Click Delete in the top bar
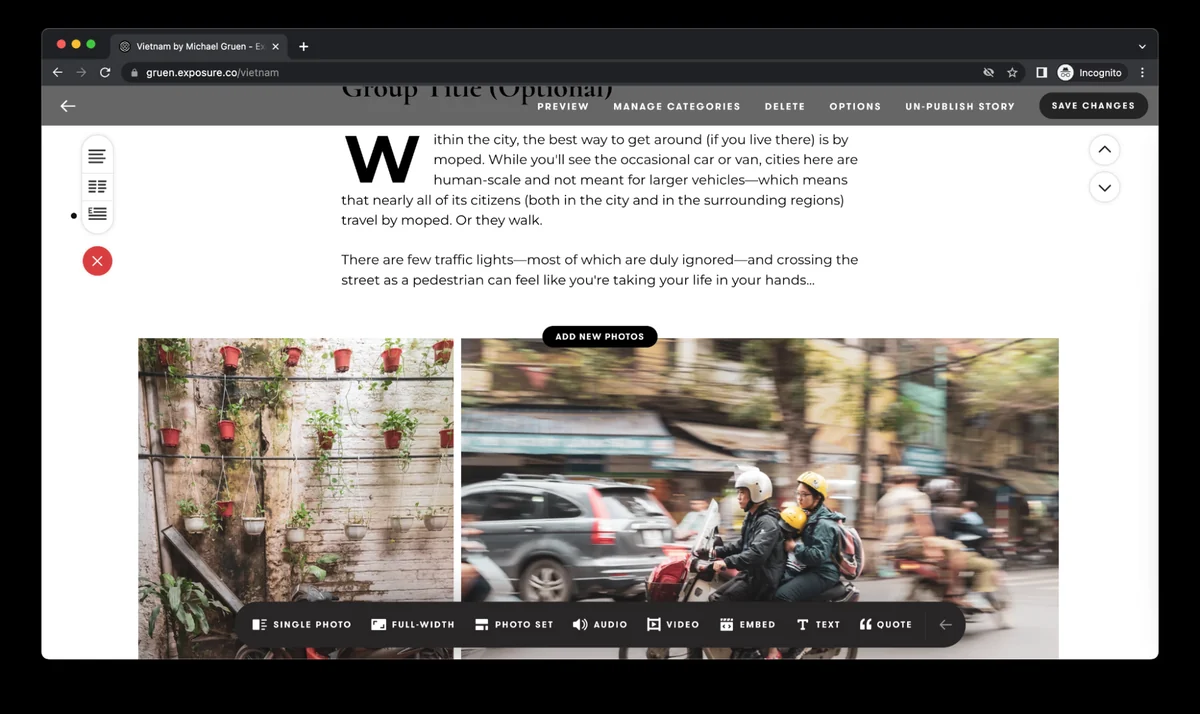Screen dimensions: 1200x714 point(785,106)
